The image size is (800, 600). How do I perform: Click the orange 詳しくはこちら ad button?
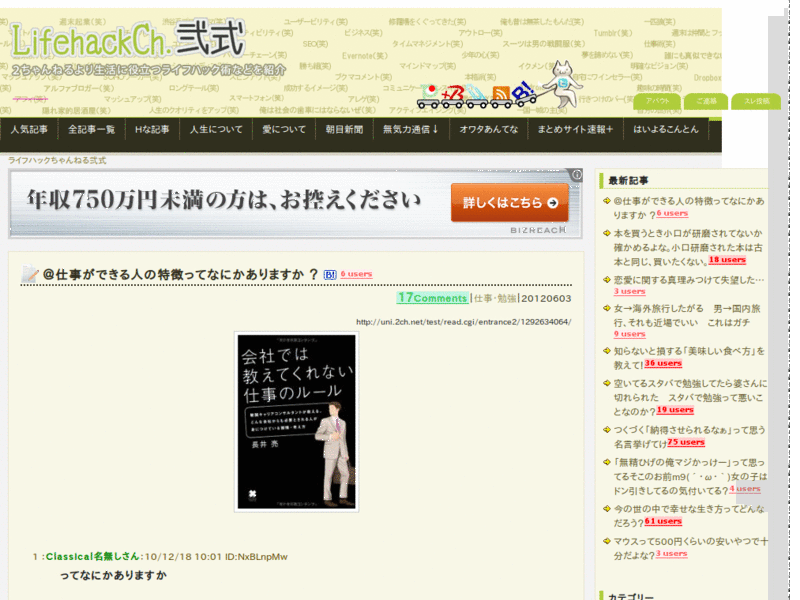point(510,203)
